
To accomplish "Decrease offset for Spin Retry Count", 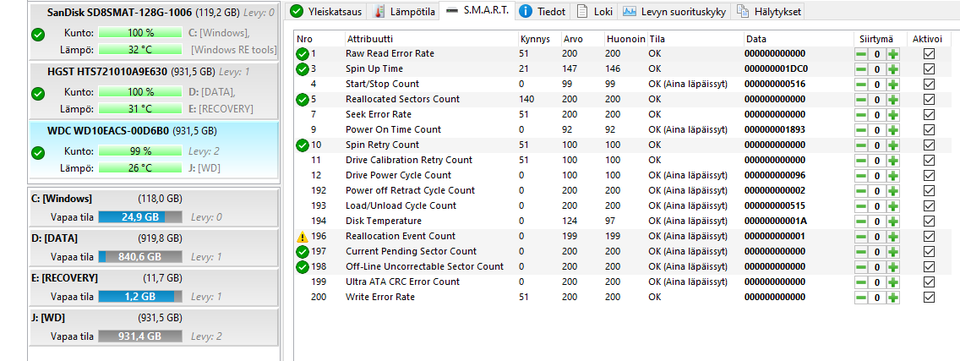I will coord(861,145).
